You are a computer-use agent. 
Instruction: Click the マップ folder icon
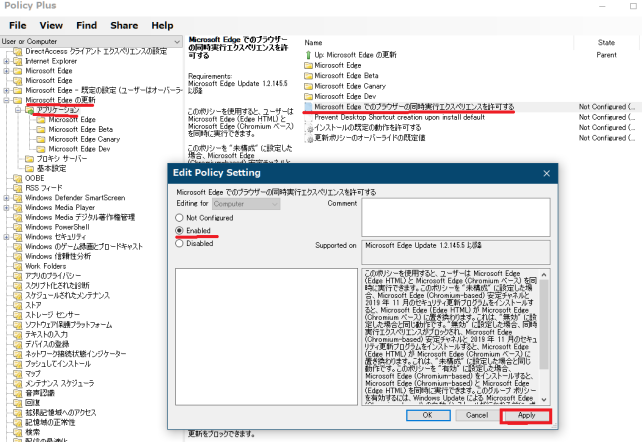click(18, 374)
